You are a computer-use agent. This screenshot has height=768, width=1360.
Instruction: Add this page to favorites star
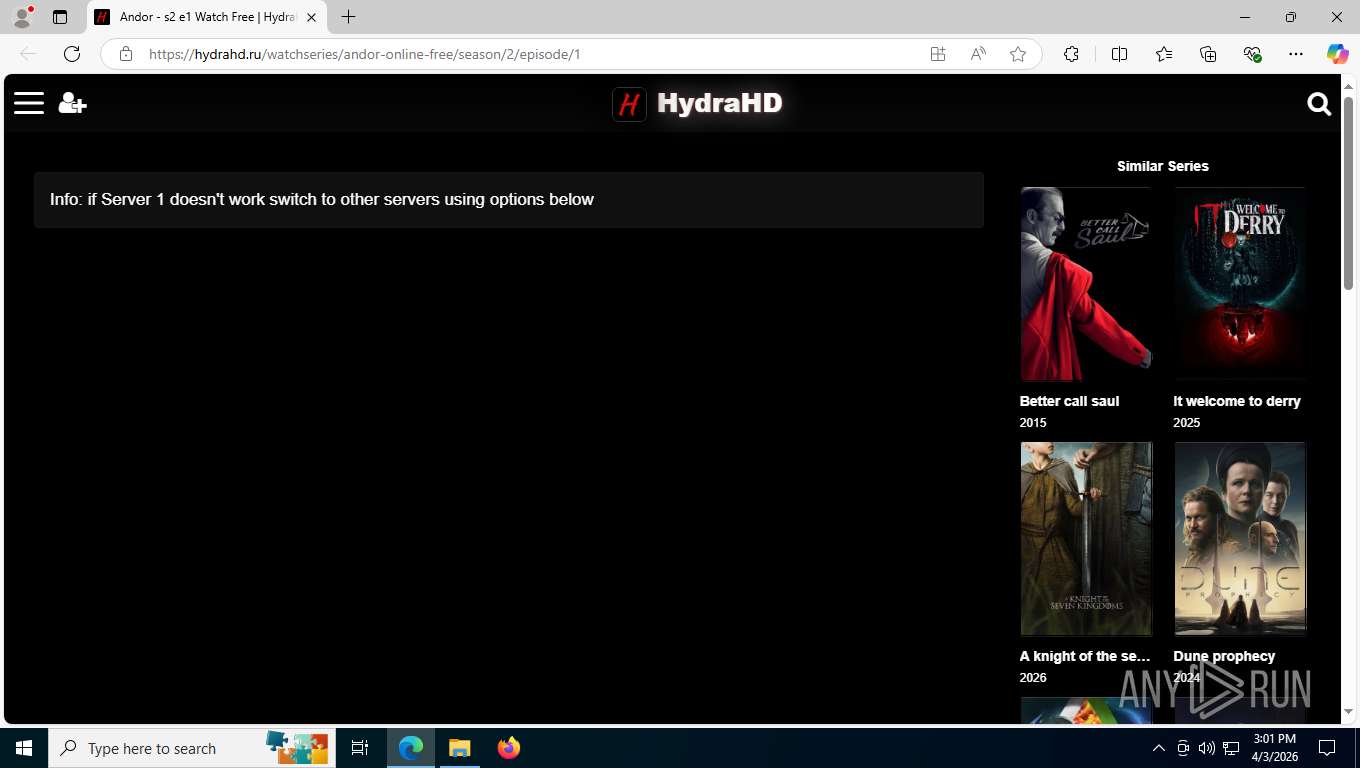(x=1018, y=54)
